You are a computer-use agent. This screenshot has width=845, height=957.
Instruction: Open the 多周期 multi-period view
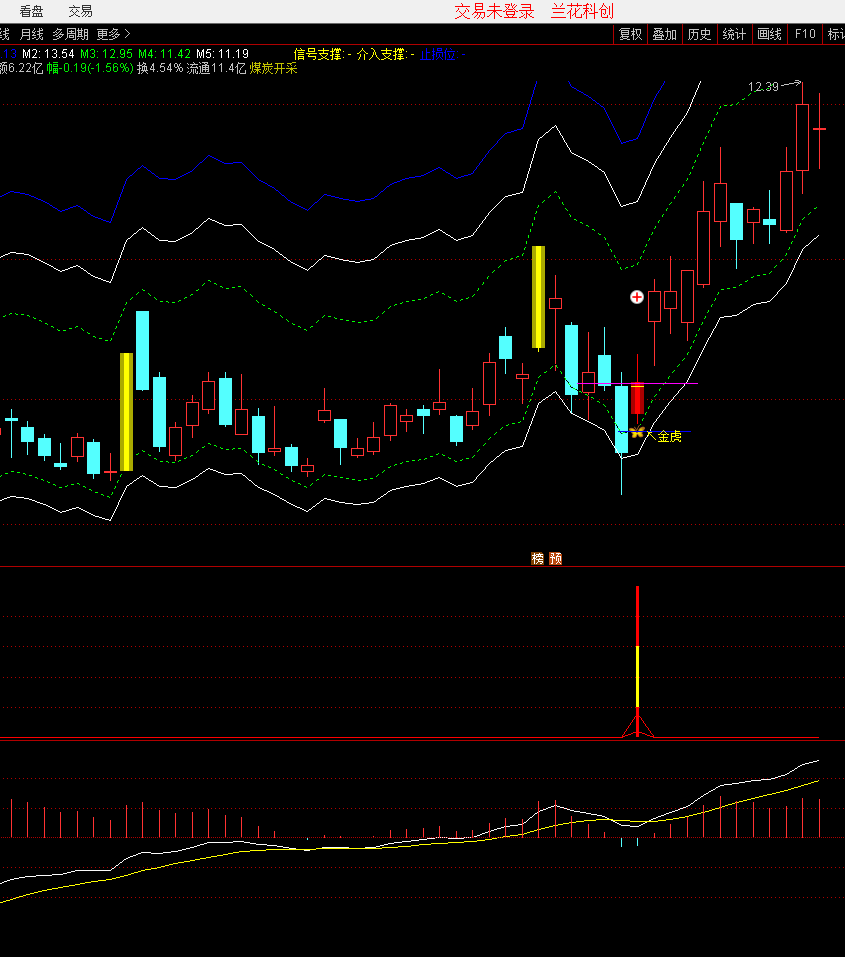(70, 34)
